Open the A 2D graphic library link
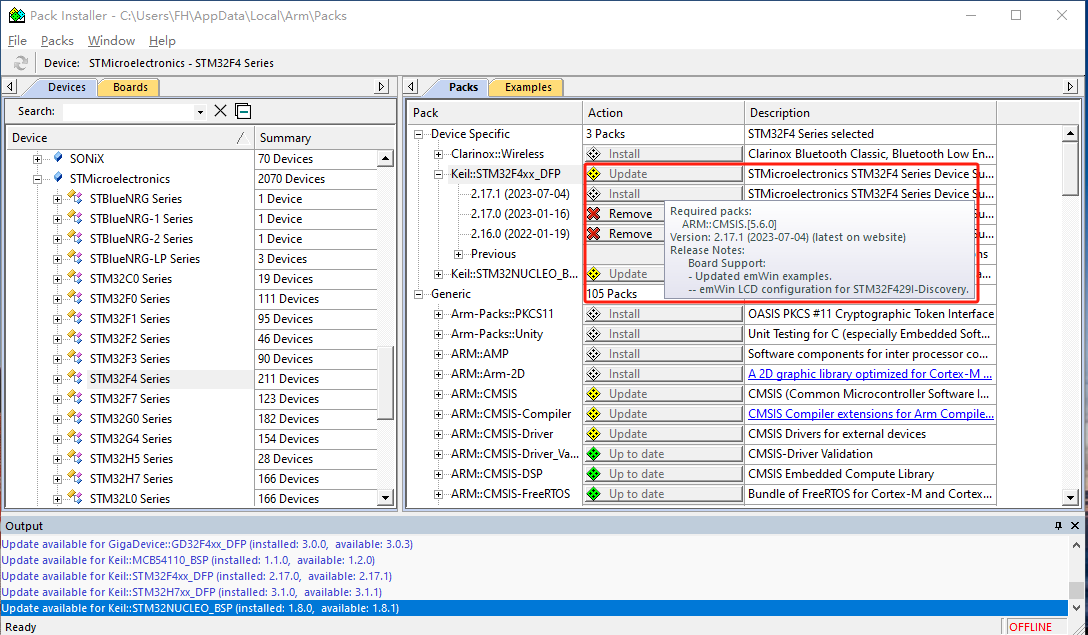Screen dimensions: 1088x635 click(x=870, y=374)
